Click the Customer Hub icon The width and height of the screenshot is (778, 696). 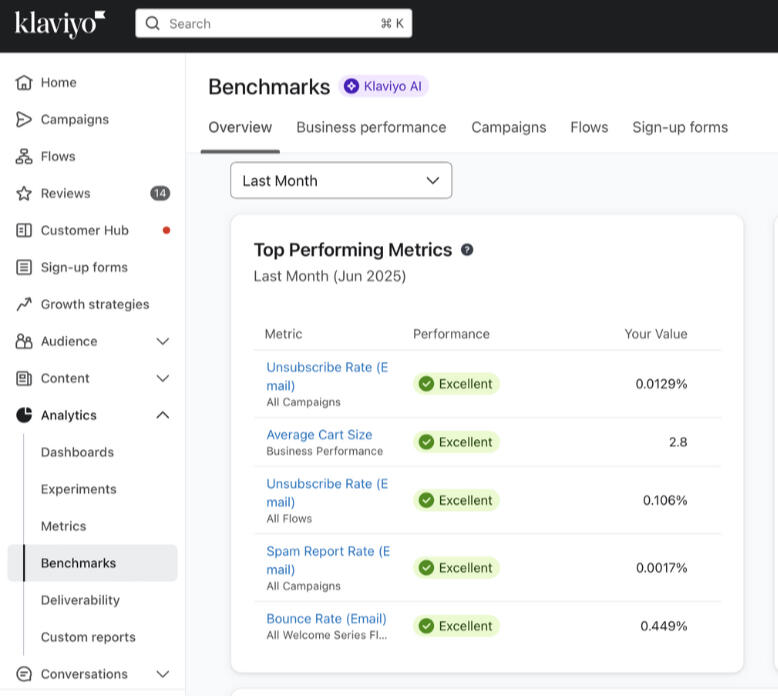coord(24,231)
